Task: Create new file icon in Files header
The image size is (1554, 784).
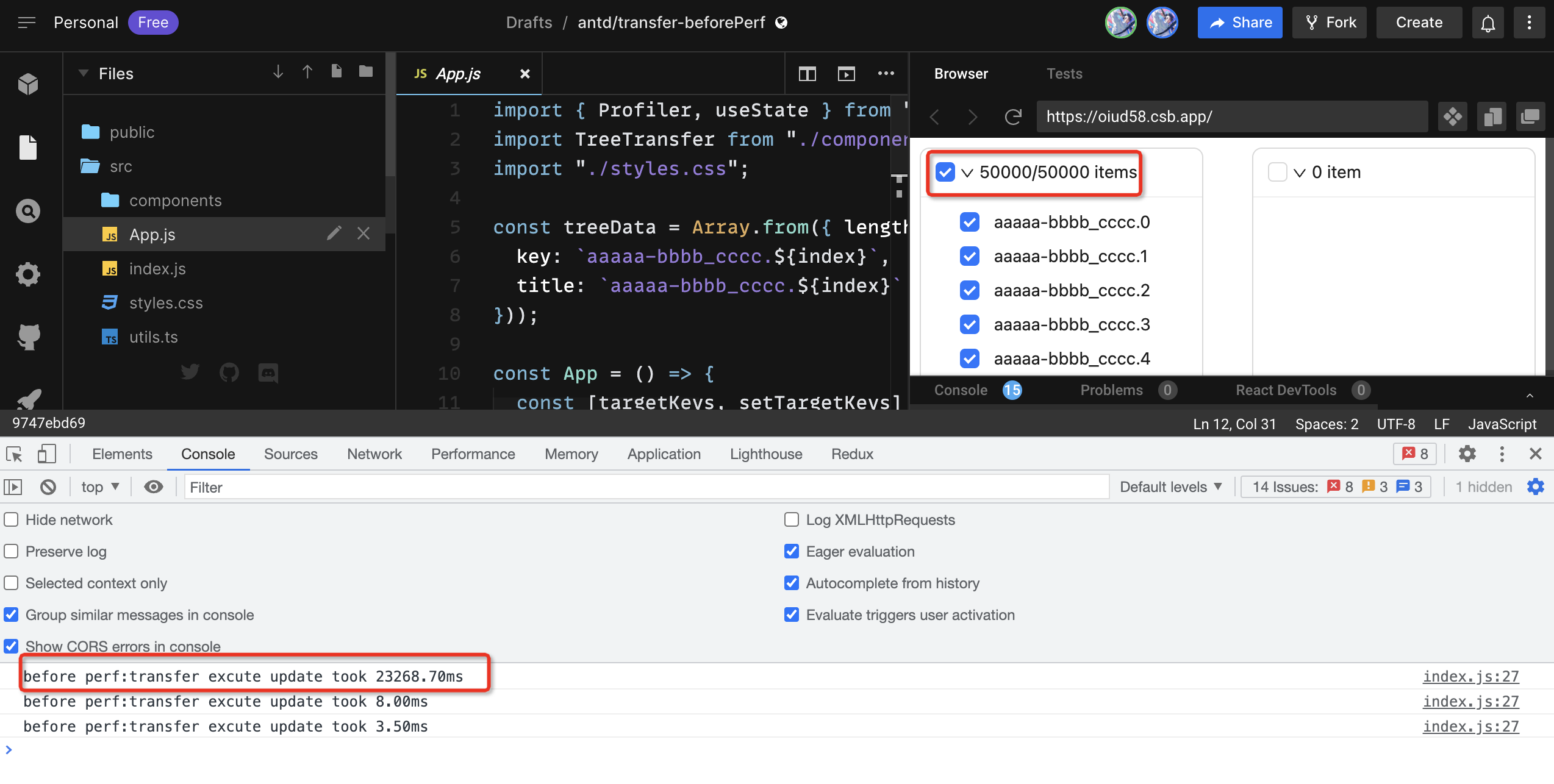Action: tap(336, 72)
